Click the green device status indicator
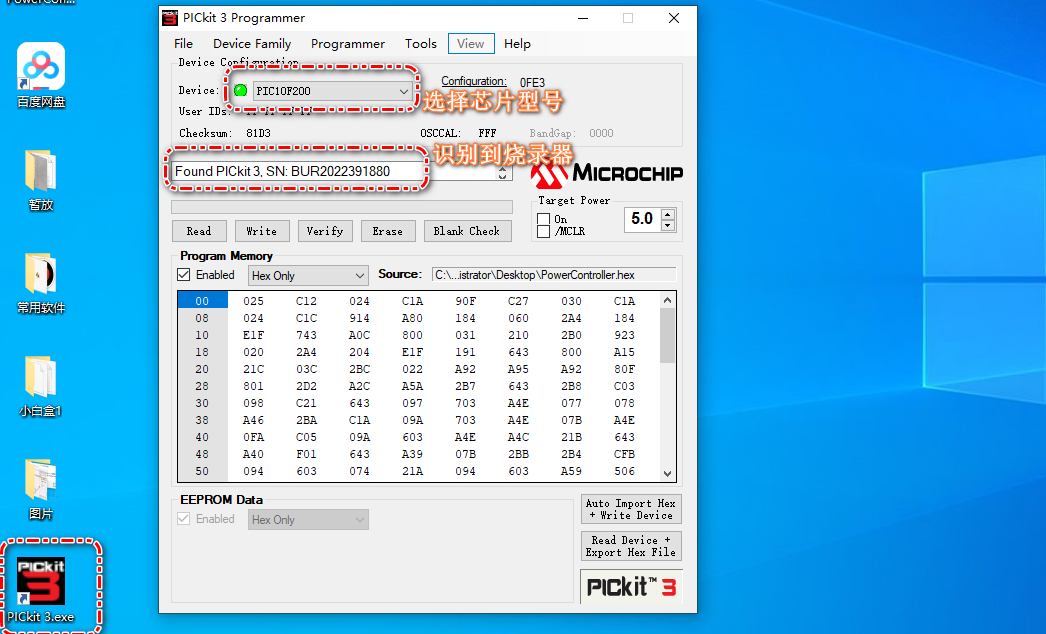This screenshot has height=634, width=1046. (240, 91)
